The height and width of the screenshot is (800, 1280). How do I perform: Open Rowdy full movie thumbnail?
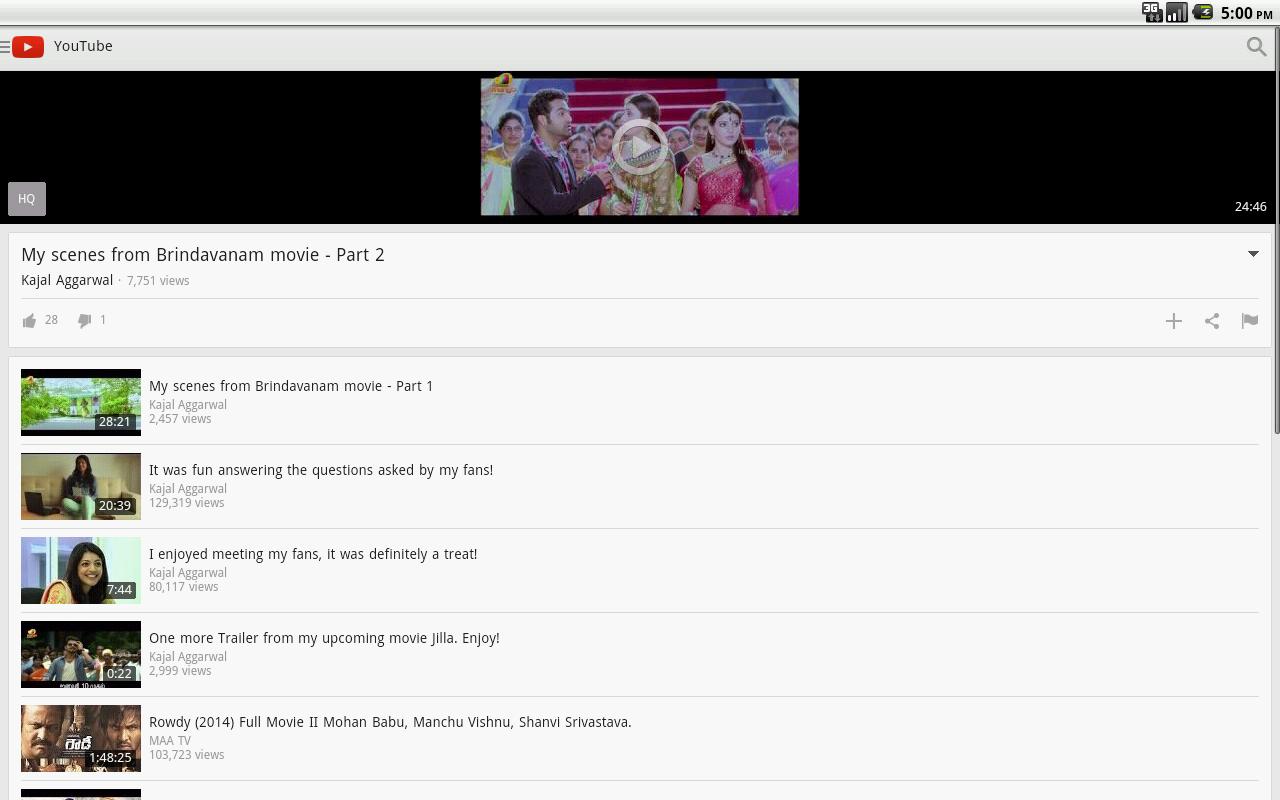tap(81, 738)
